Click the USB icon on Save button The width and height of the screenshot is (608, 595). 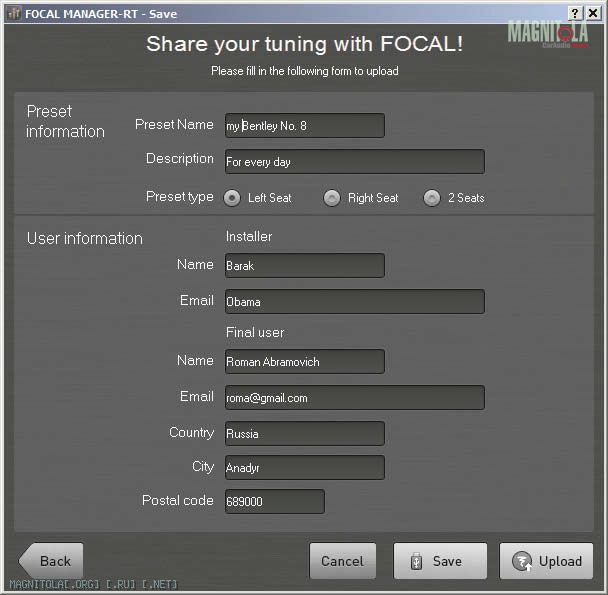pyautogui.click(x=416, y=561)
